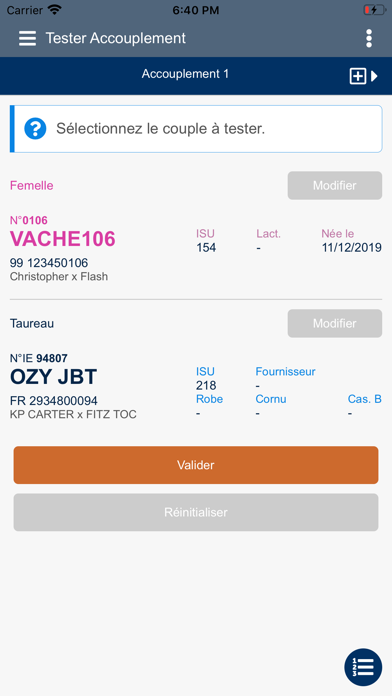Select the VACHE106 female name
The width and height of the screenshot is (392, 696).
[x=63, y=239]
